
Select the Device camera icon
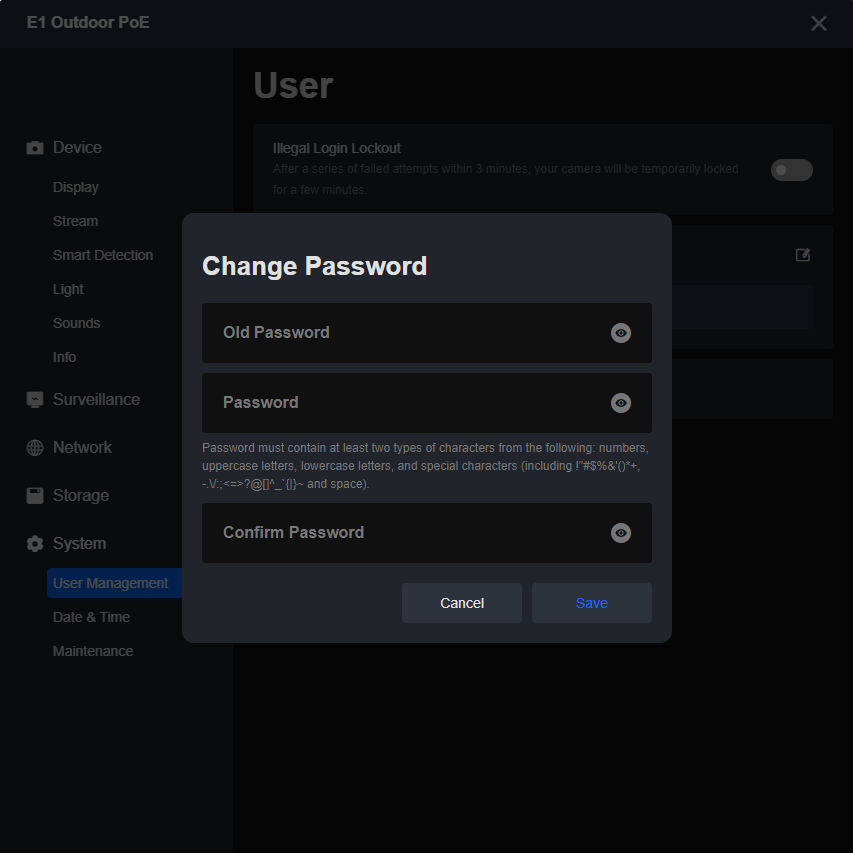pyautogui.click(x=33, y=147)
